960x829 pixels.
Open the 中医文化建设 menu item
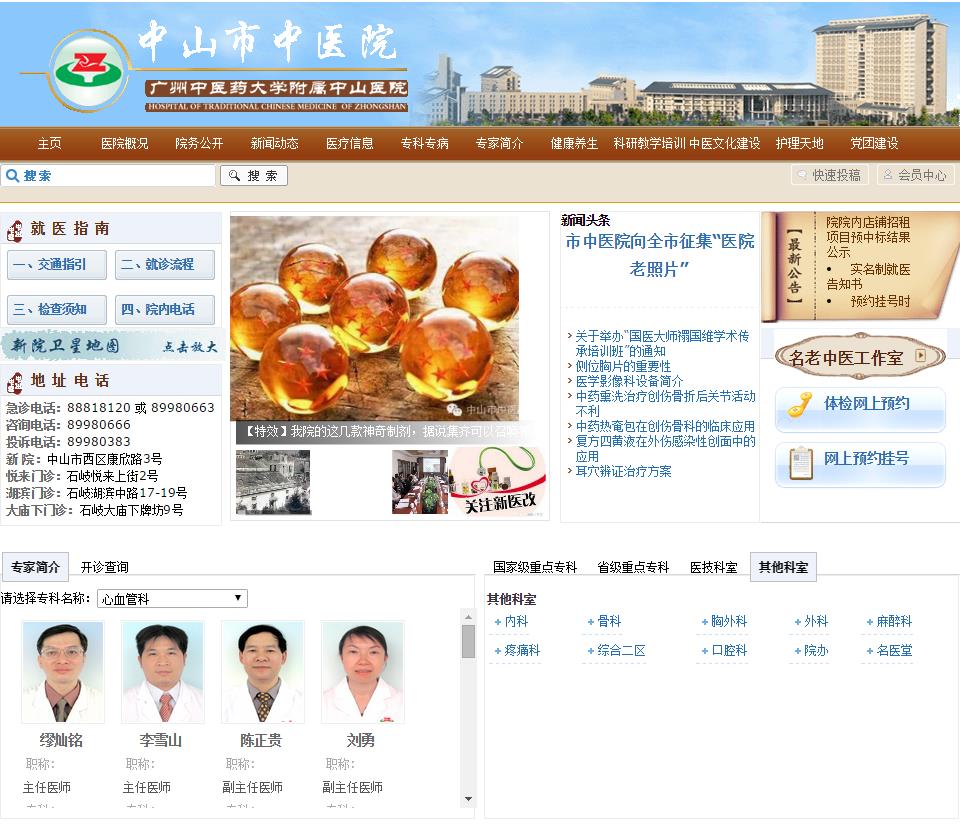pos(725,143)
